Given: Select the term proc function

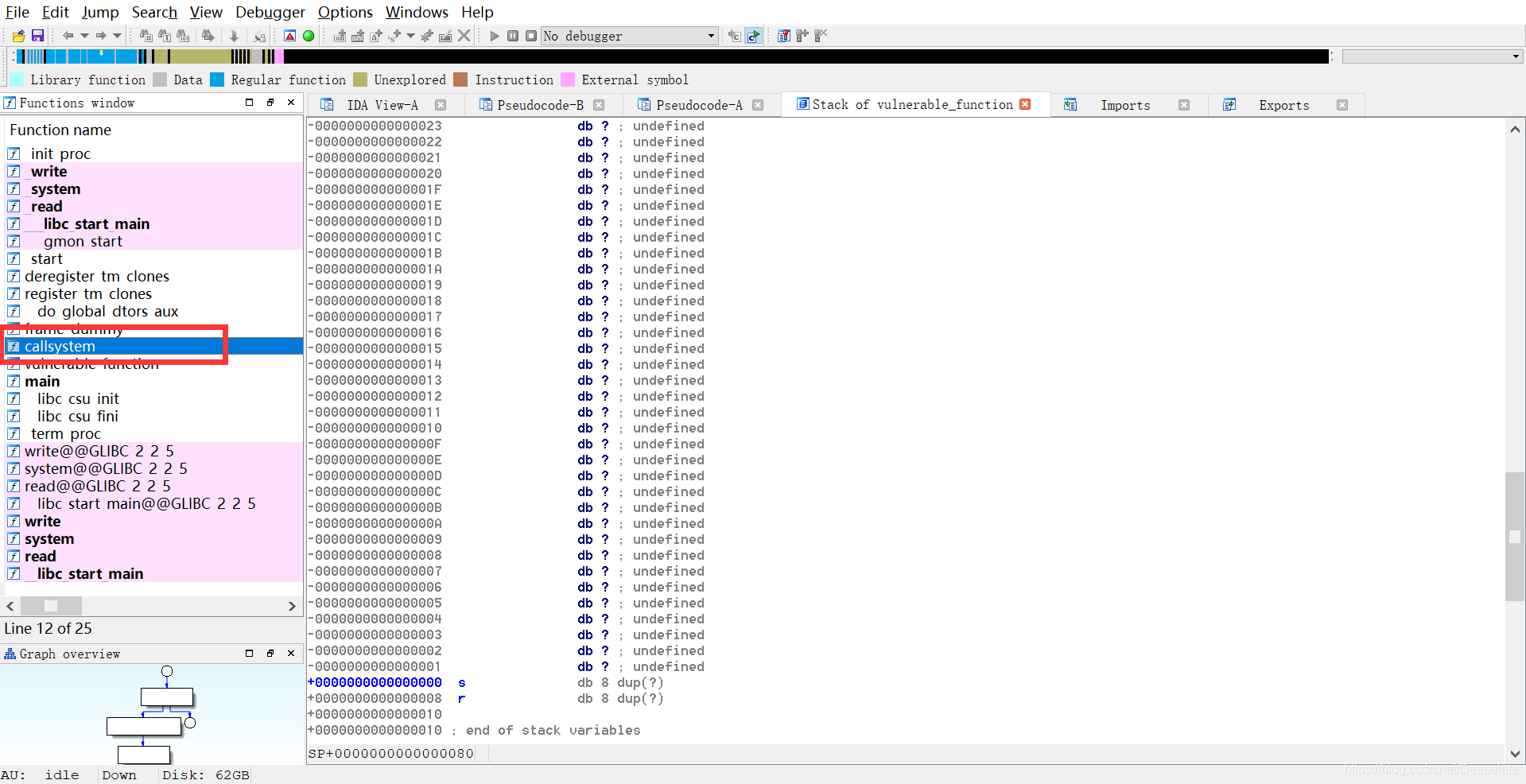Looking at the screenshot, I should pos(153,433).
